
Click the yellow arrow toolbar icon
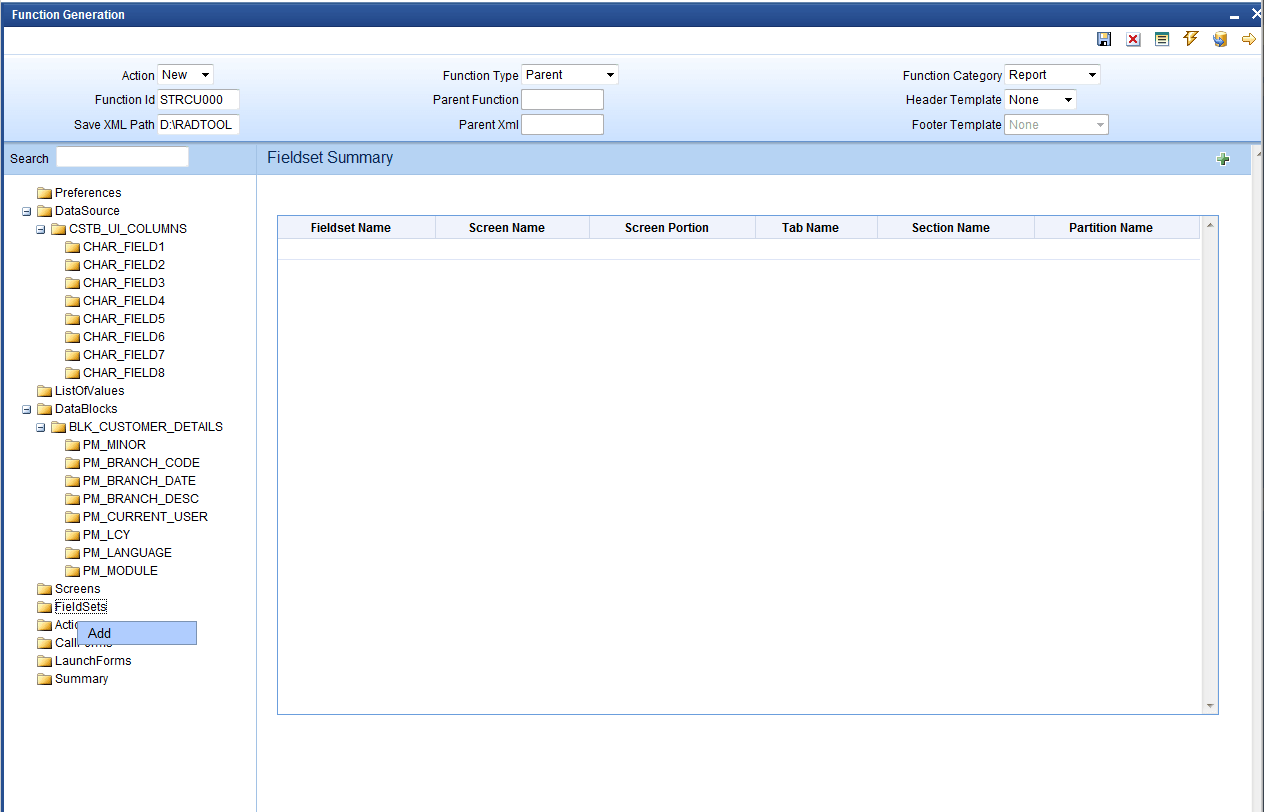pyautogui.click(x=1249, y=39)
